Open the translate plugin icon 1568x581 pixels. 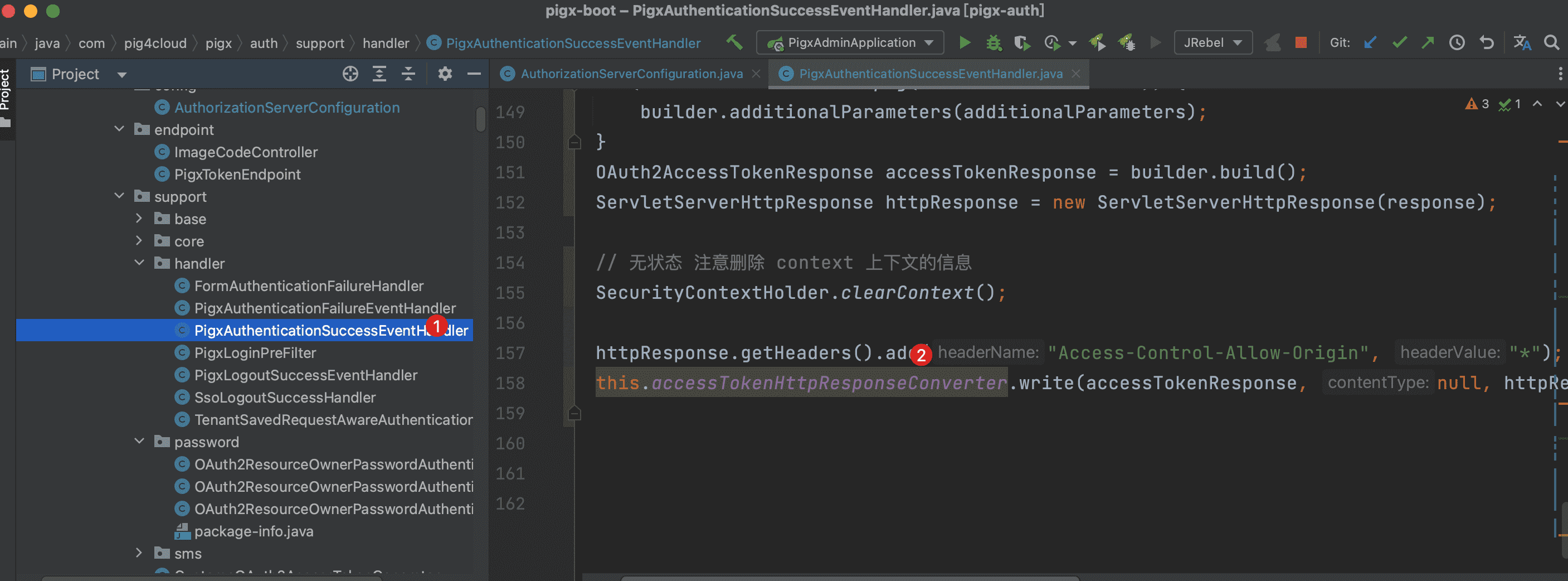click(x=1522, y=42)
